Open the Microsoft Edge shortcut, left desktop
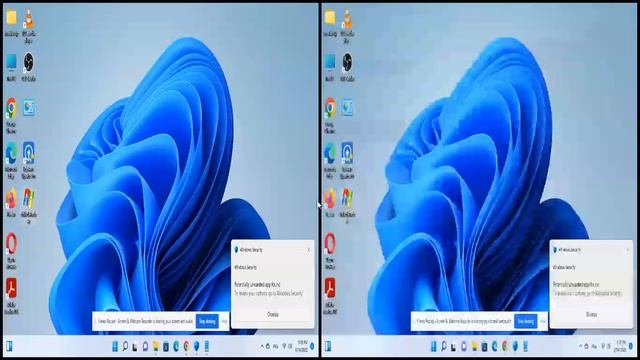The image size is (640, 360). point(11,153)
